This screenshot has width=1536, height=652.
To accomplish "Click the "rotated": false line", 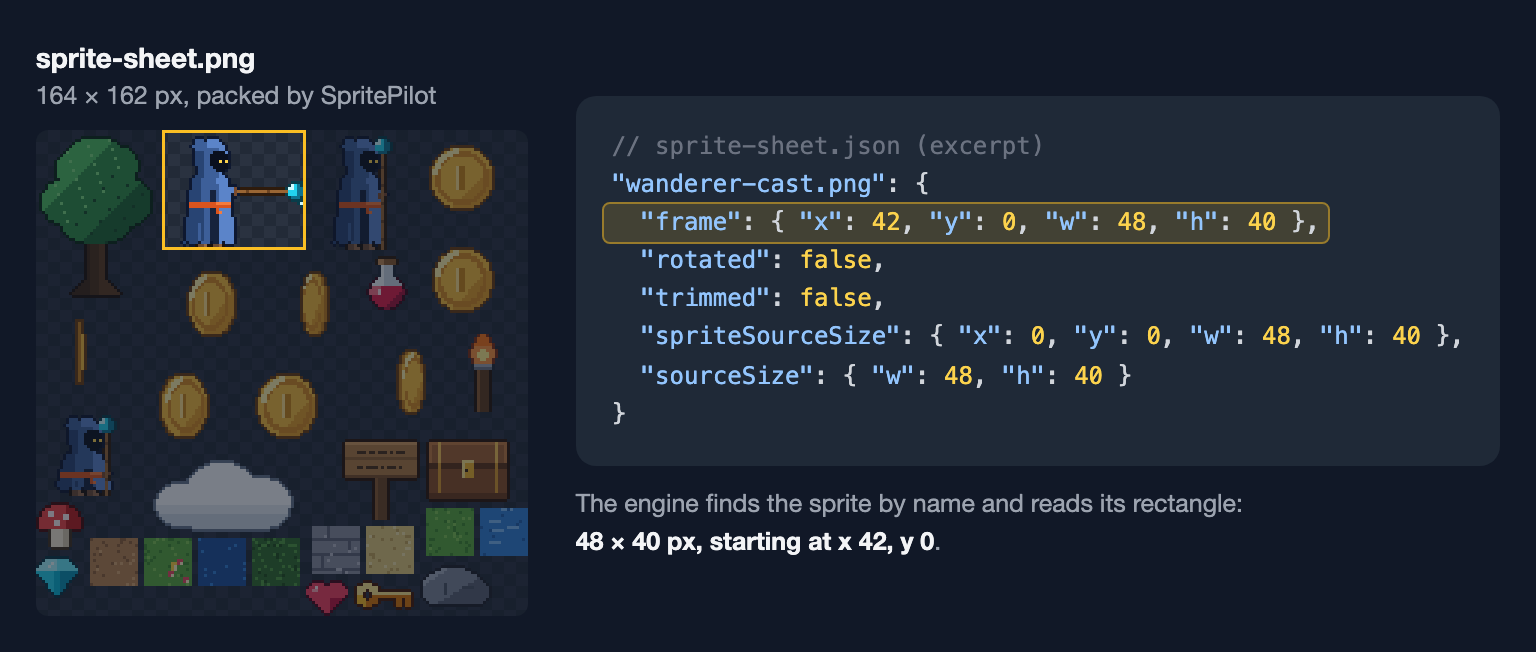I will pos(762,260).
